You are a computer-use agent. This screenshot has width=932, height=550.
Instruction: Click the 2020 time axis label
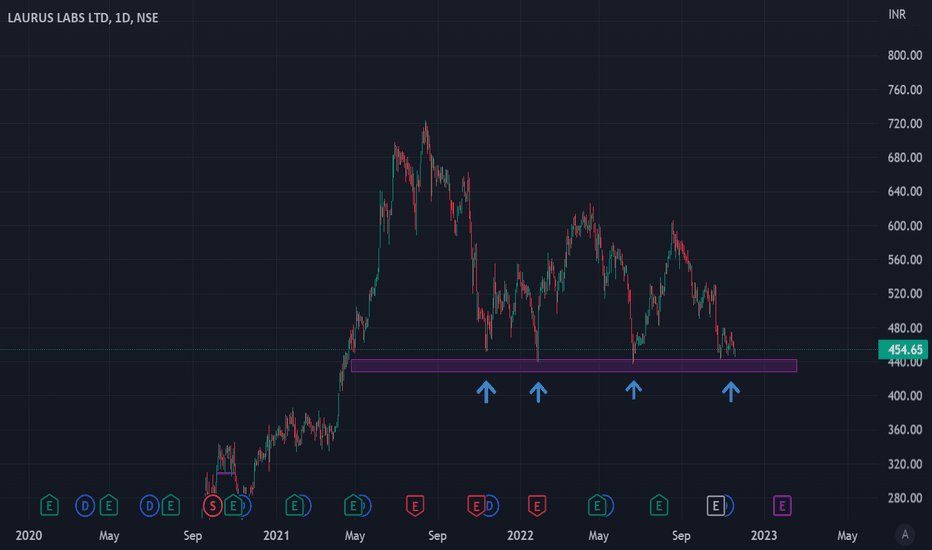[29, 536]
